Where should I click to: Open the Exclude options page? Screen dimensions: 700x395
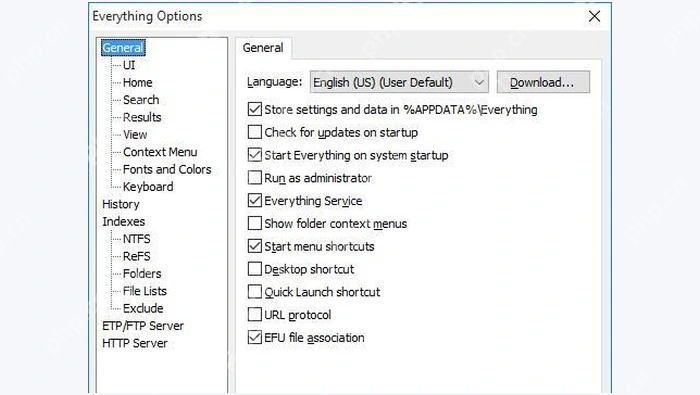143,308
